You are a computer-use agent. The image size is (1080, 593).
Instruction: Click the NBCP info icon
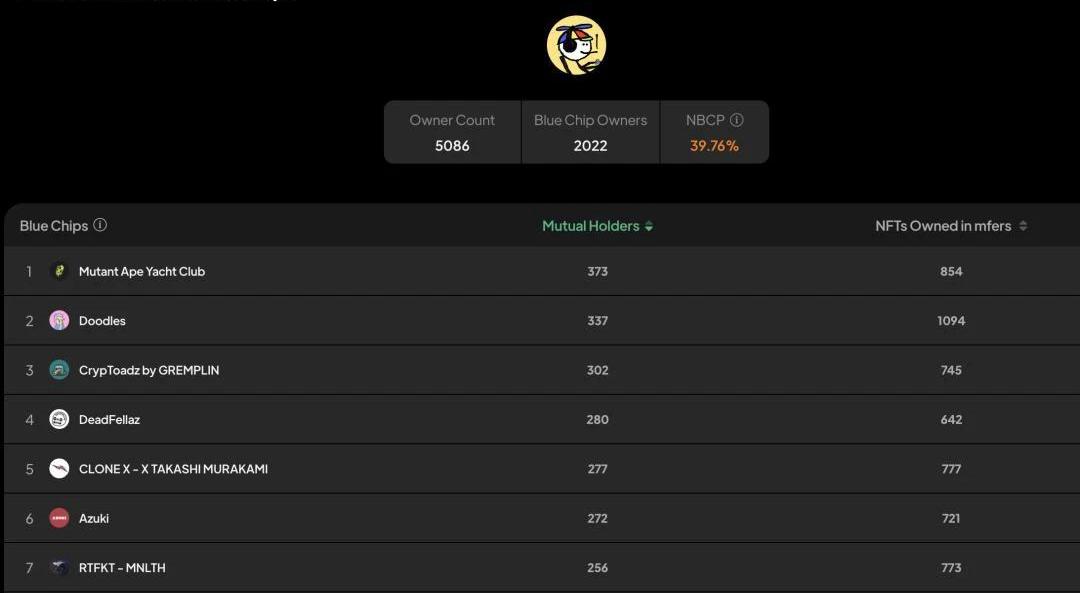point(737,120)
